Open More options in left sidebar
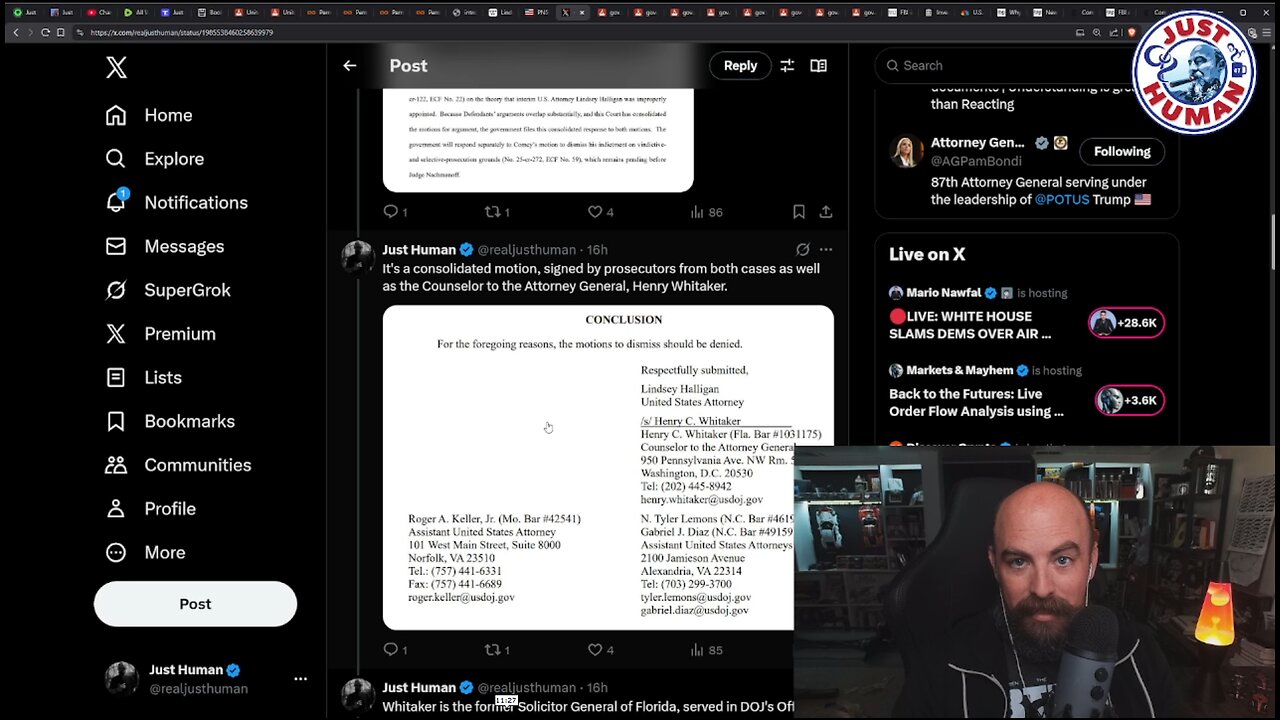The width and height of the screenshot is (1280, 720). point(145,552)
